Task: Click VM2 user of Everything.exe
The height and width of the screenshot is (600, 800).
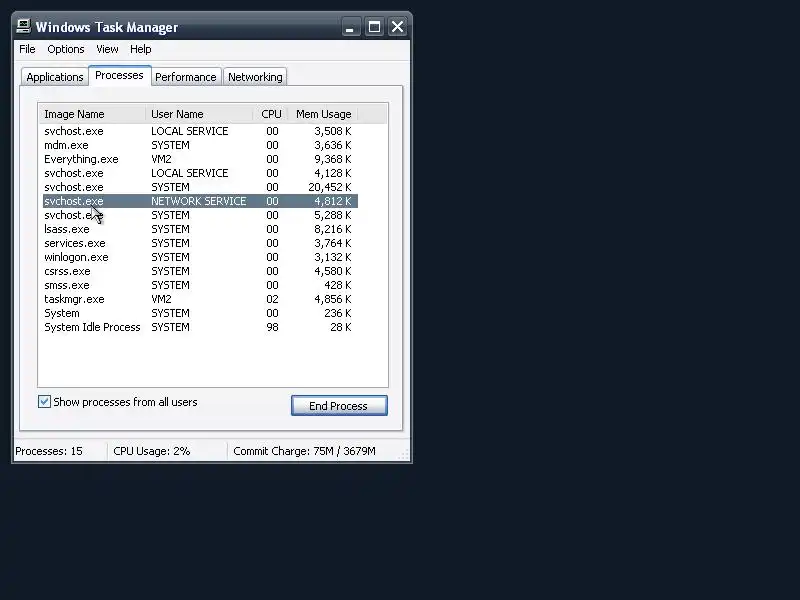Action: [161, 159]
